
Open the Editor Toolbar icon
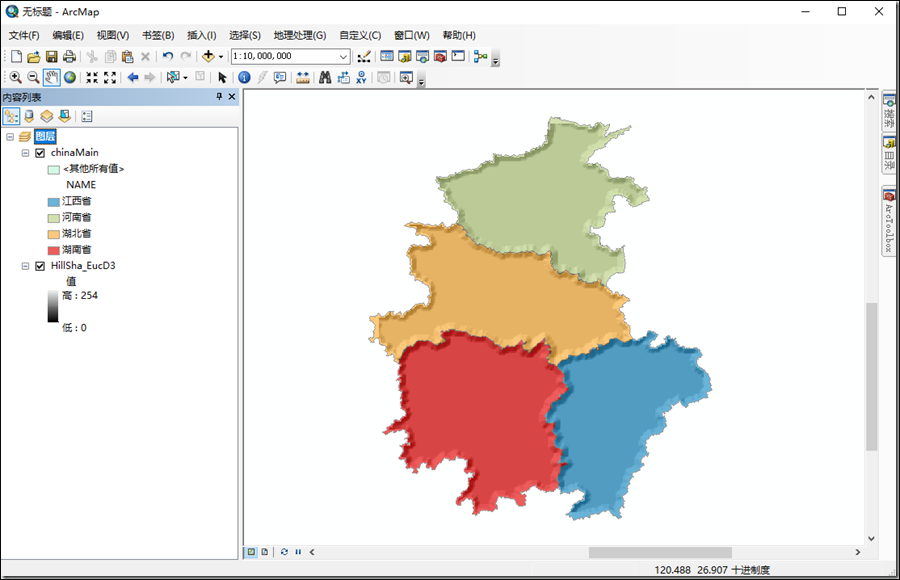365,56
